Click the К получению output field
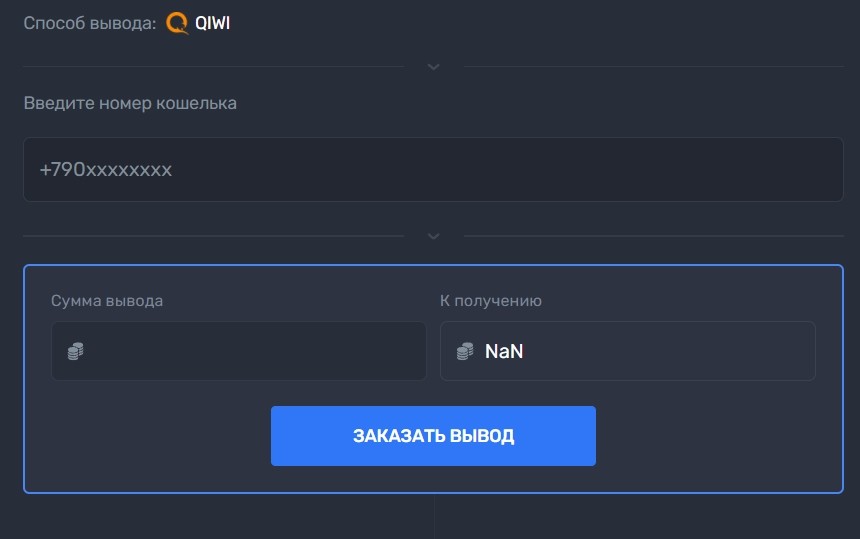Viewport: 860px width, 539px height. pyautogui.click(x=627, y=351)
